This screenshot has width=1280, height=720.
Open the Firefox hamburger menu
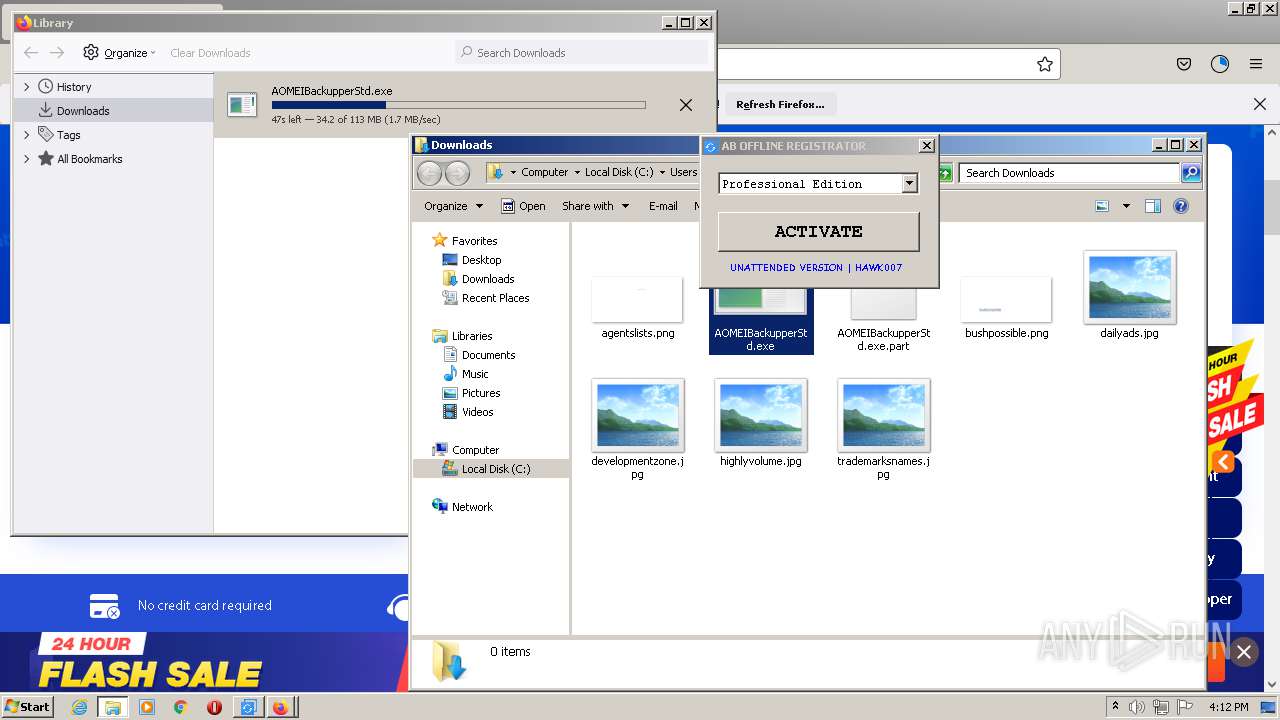[1256, 64]
